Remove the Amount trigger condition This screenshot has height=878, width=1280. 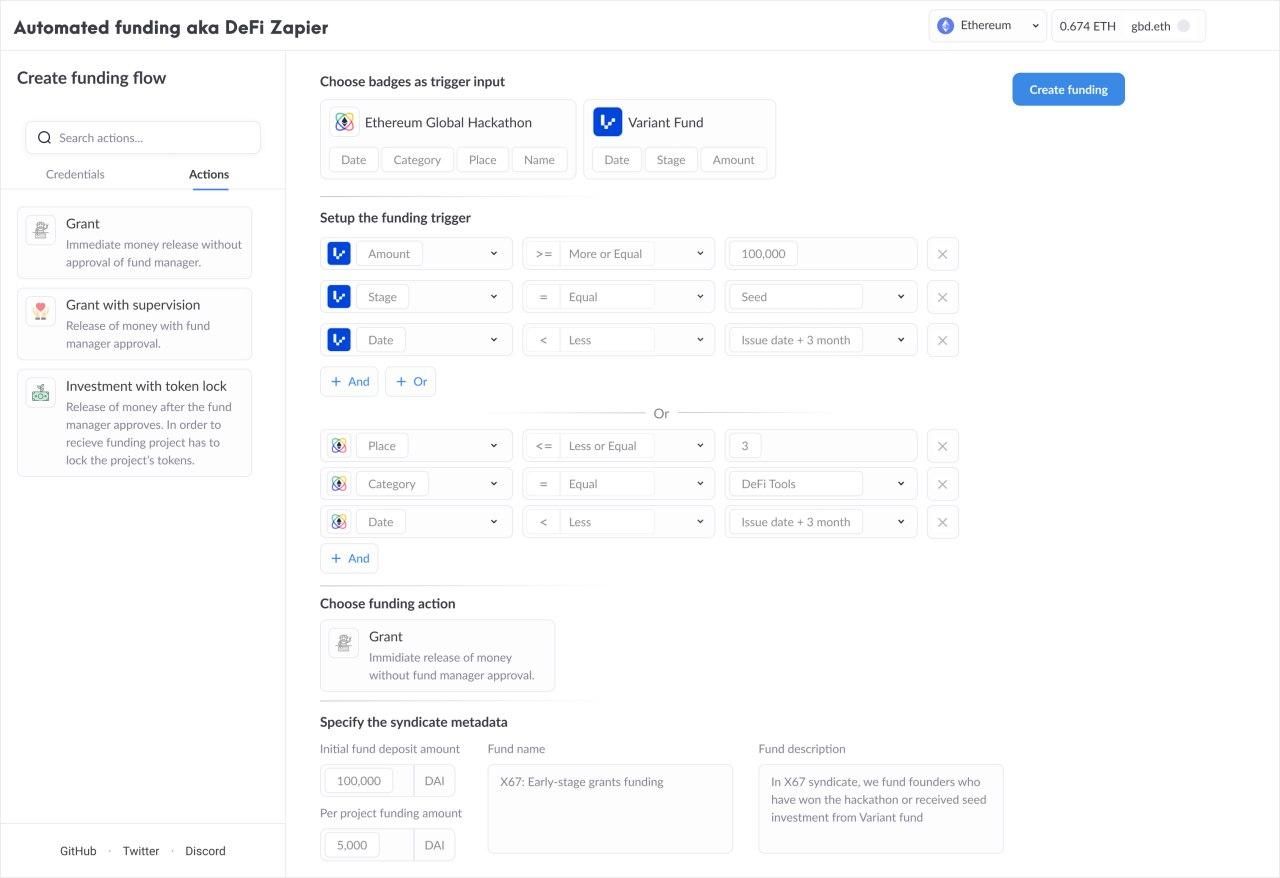[x=943, y=254]
